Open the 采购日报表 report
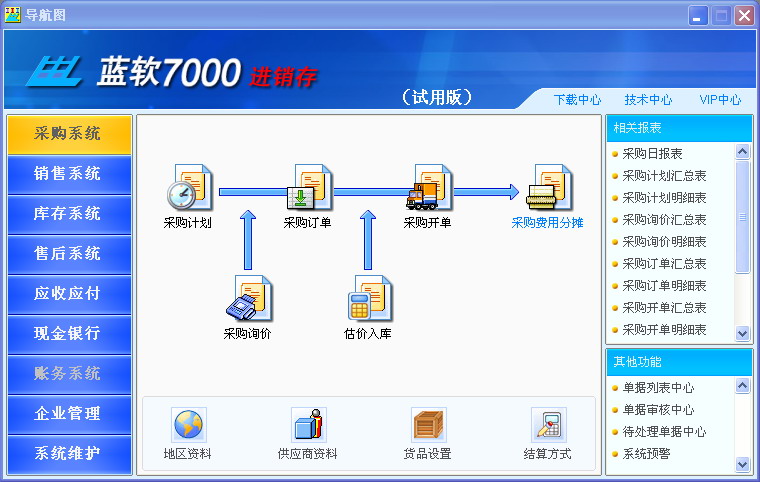 [652, 154]
